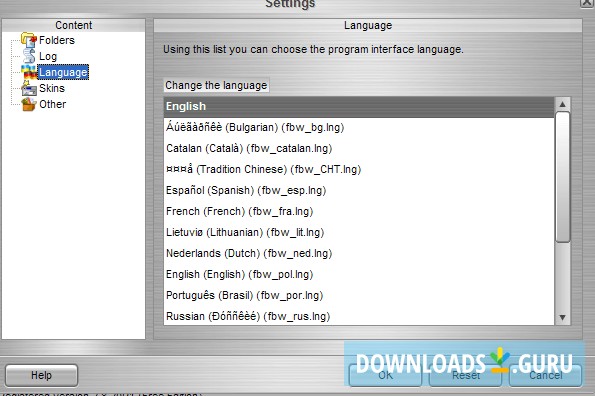Confirm settings with the Ok button
595x396 pixels.
[385, 375]
